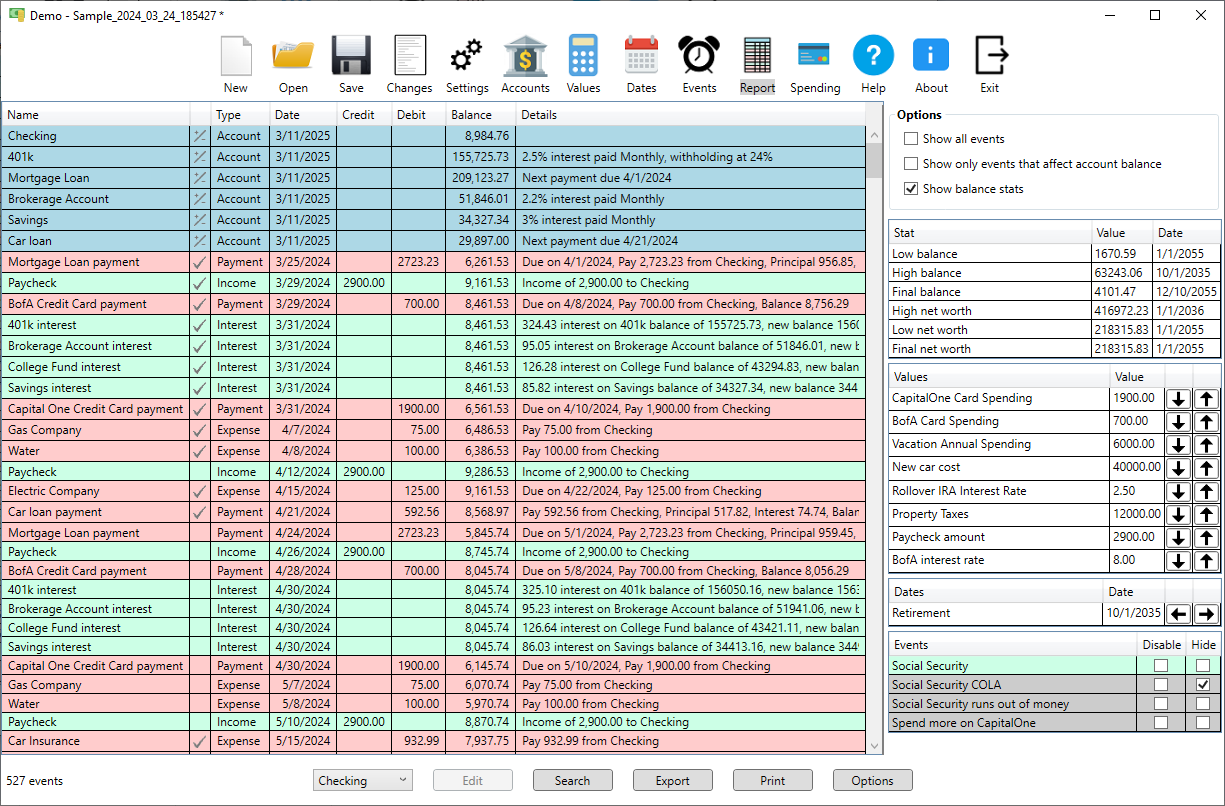The image size is (1225, 806).
Task: Click the Exit toolbar icon
Action: (989, 64)
